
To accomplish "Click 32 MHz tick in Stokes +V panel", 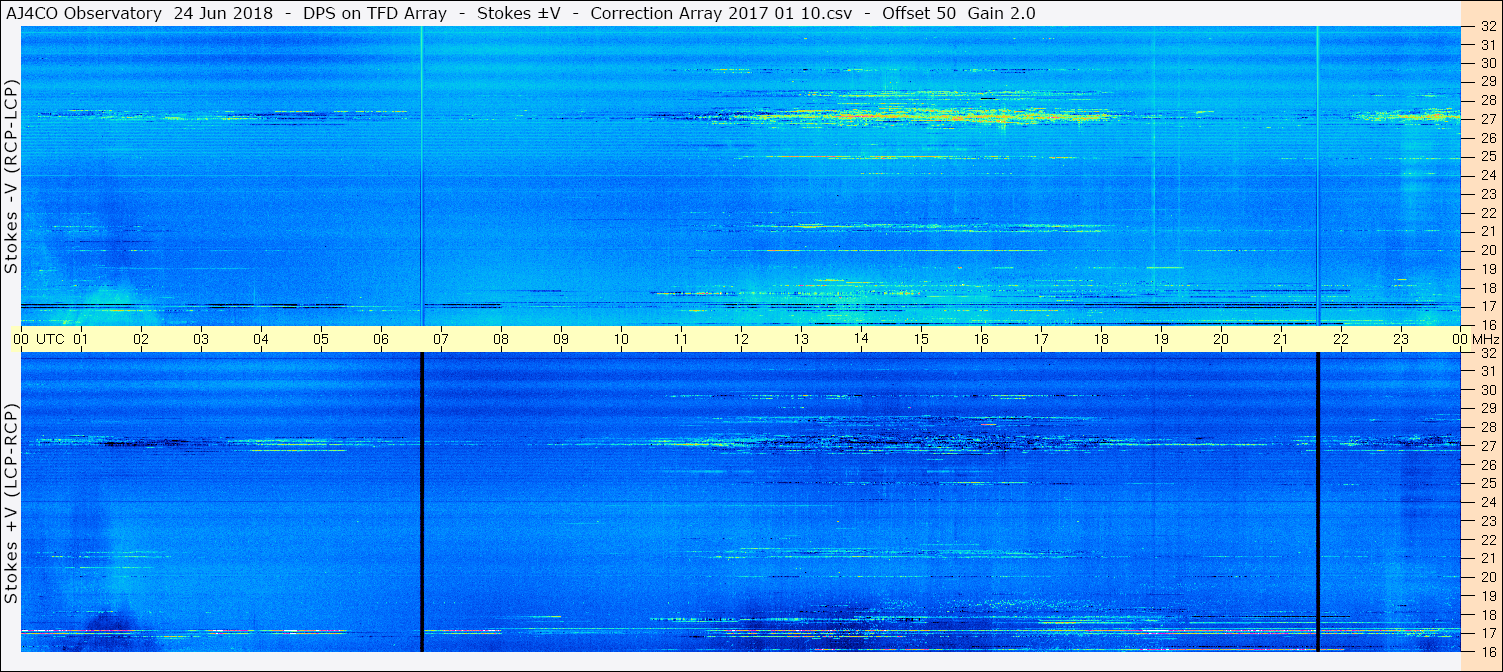I will coord(1488,353).
